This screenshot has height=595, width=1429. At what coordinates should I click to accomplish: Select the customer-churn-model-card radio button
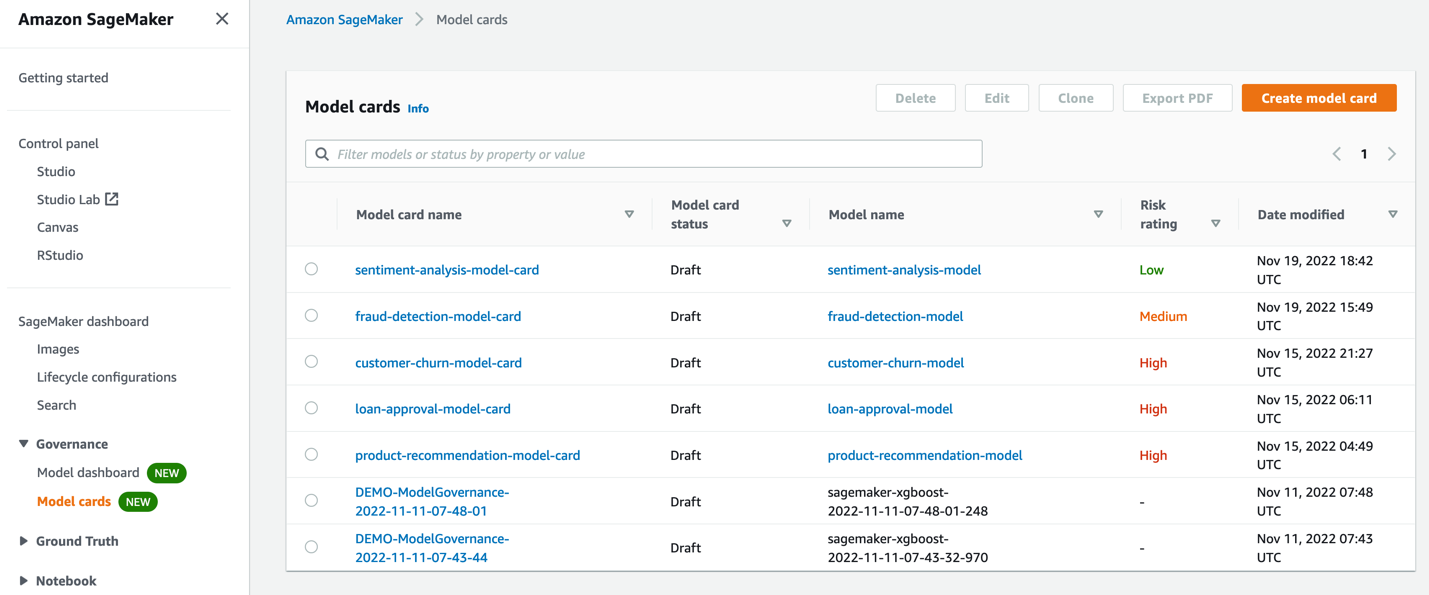(x=312, y=362)
